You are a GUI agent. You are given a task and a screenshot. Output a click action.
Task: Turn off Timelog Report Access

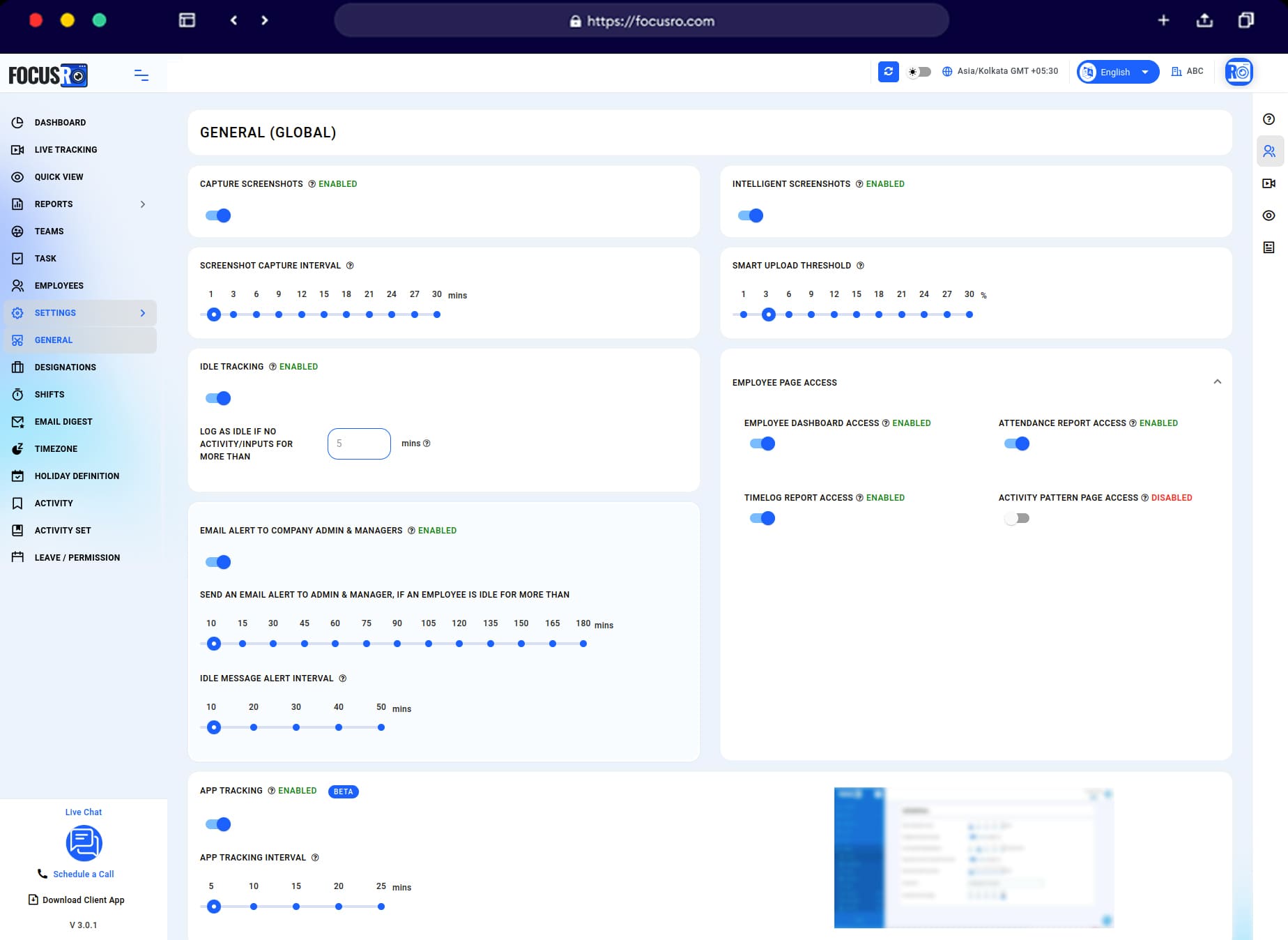tap(762, 517)
